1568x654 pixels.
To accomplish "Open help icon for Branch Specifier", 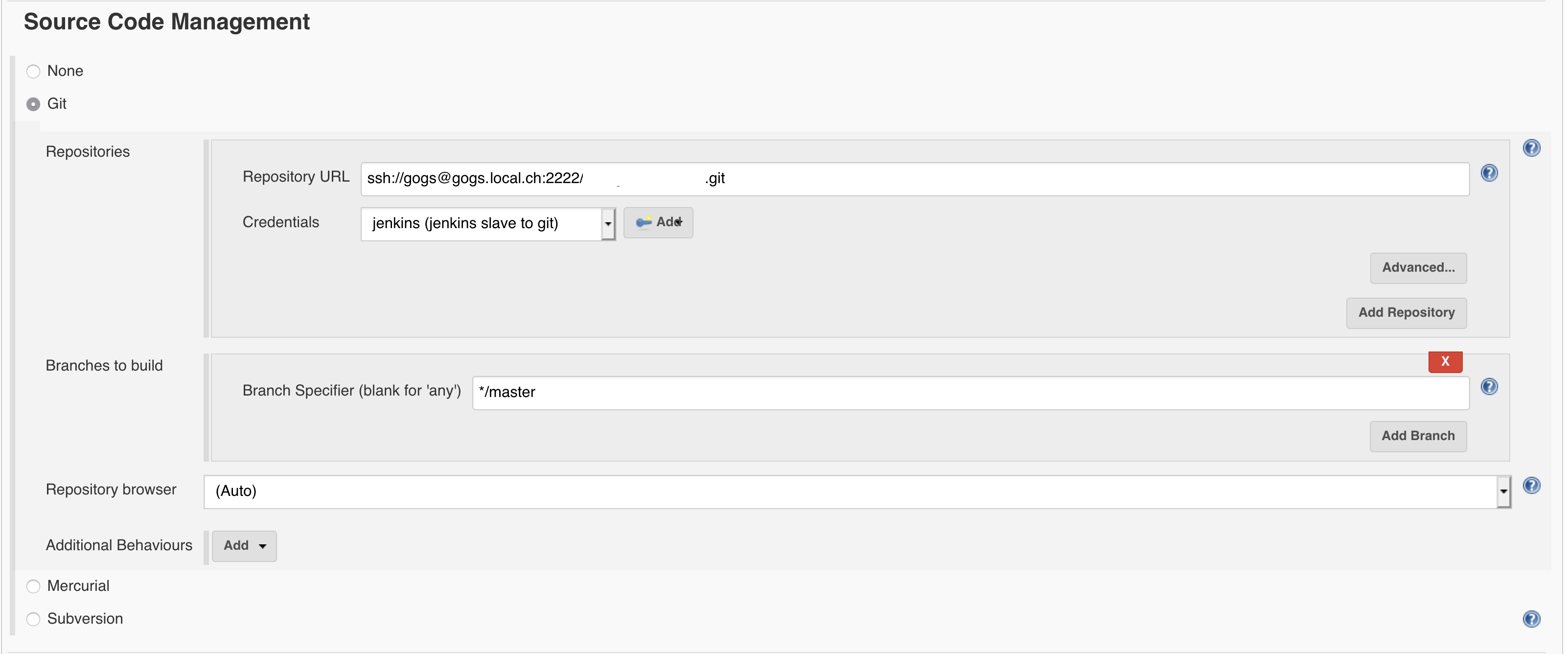I will pos(1489,387).
